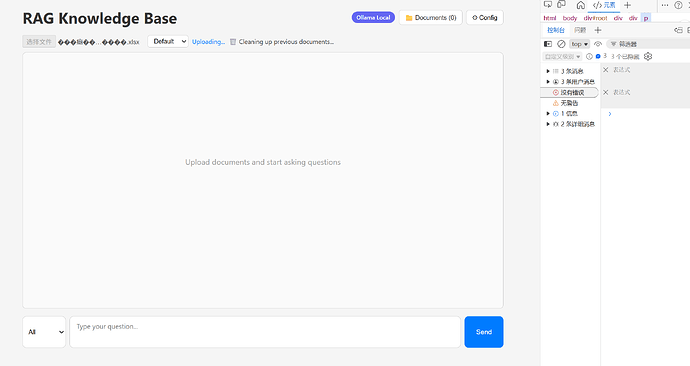This screenshot has width=690, height=366.
Task: Clear the console with the circle-slash icon
Action: click(x=561, y=44)
